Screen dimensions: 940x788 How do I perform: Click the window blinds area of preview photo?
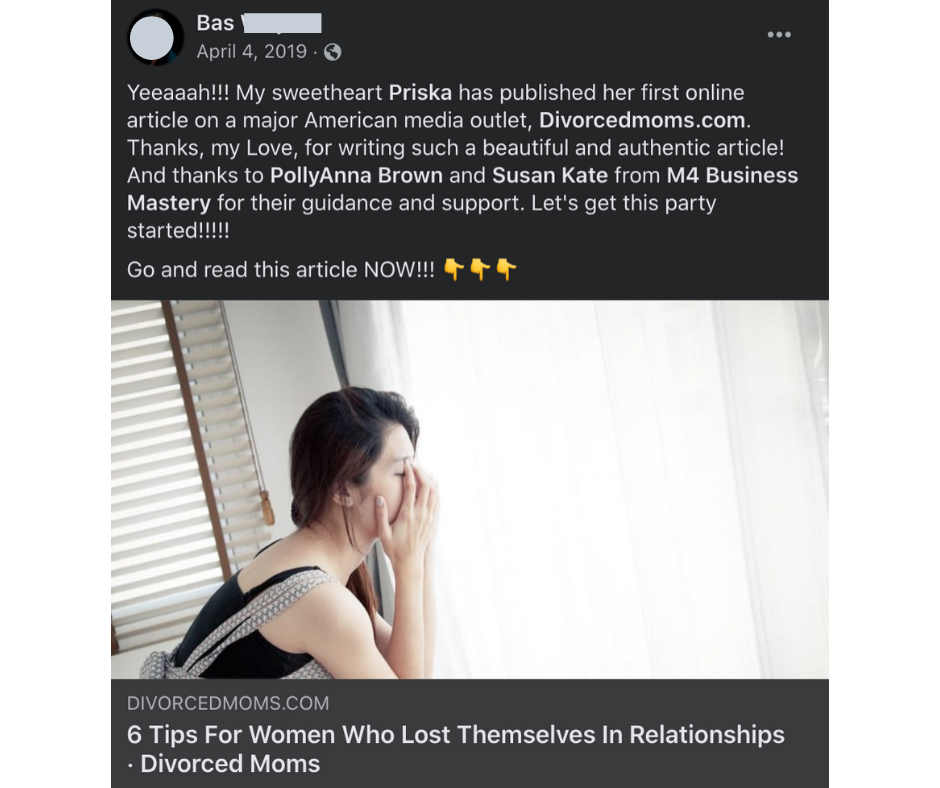(x=180, y=468)
